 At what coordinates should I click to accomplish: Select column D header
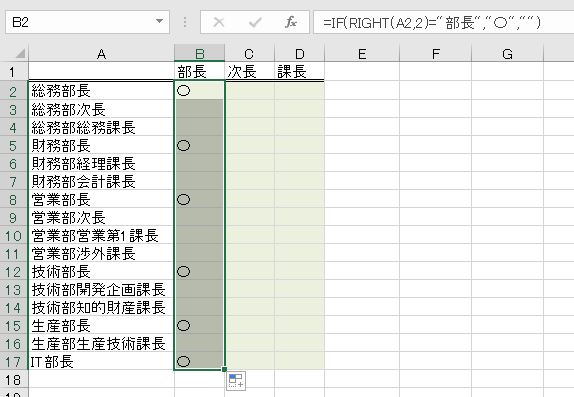(299, 54)
